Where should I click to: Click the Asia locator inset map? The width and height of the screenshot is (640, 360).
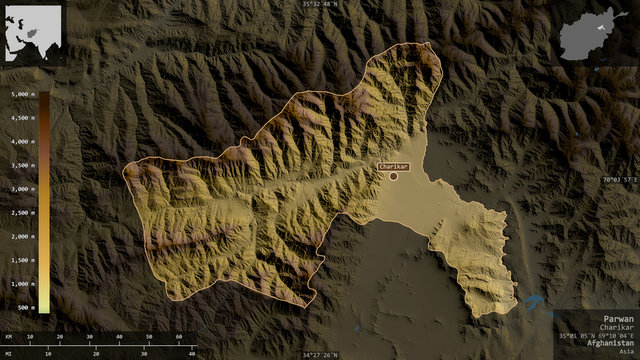coord(33,33)
